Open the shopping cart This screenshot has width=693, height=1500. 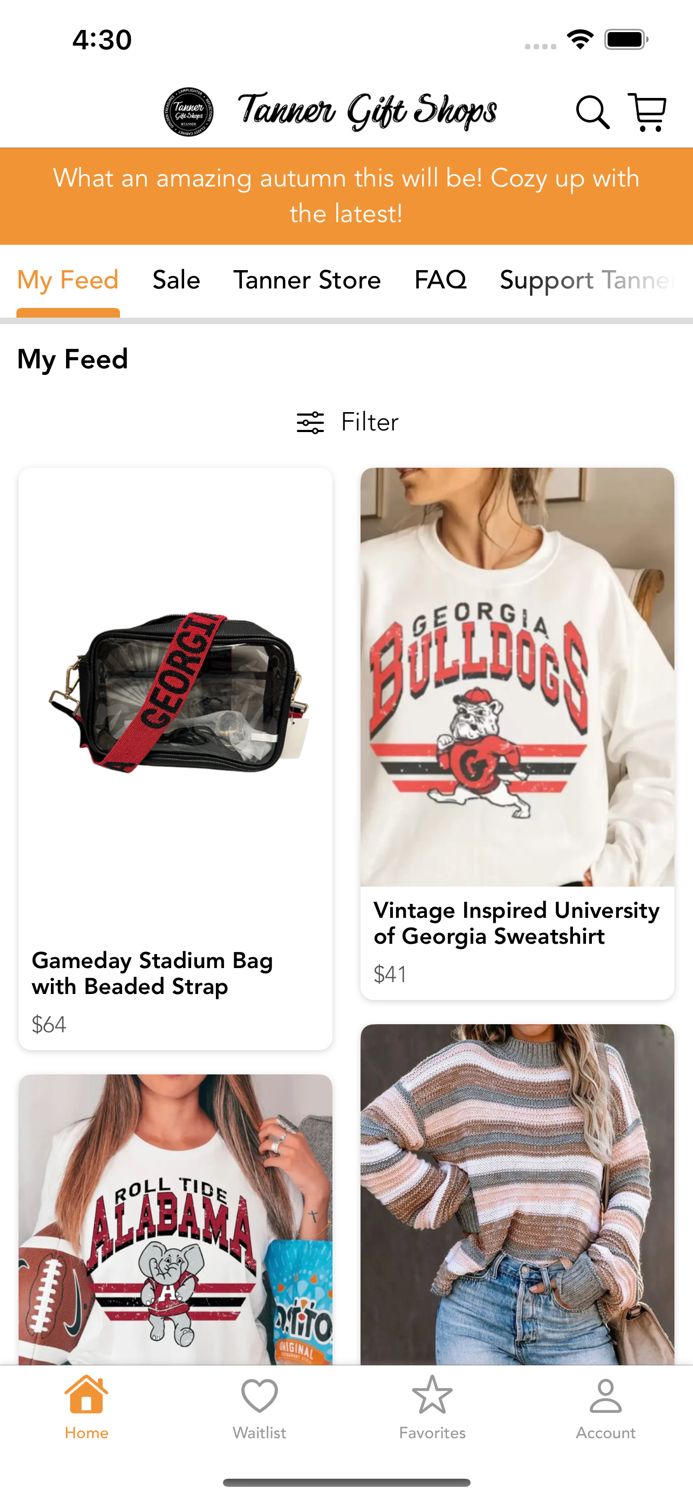pos(647,113)
